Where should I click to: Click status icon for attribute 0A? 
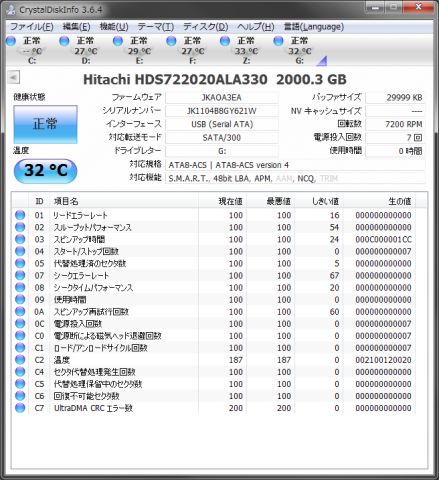click(x=20, y=311)
